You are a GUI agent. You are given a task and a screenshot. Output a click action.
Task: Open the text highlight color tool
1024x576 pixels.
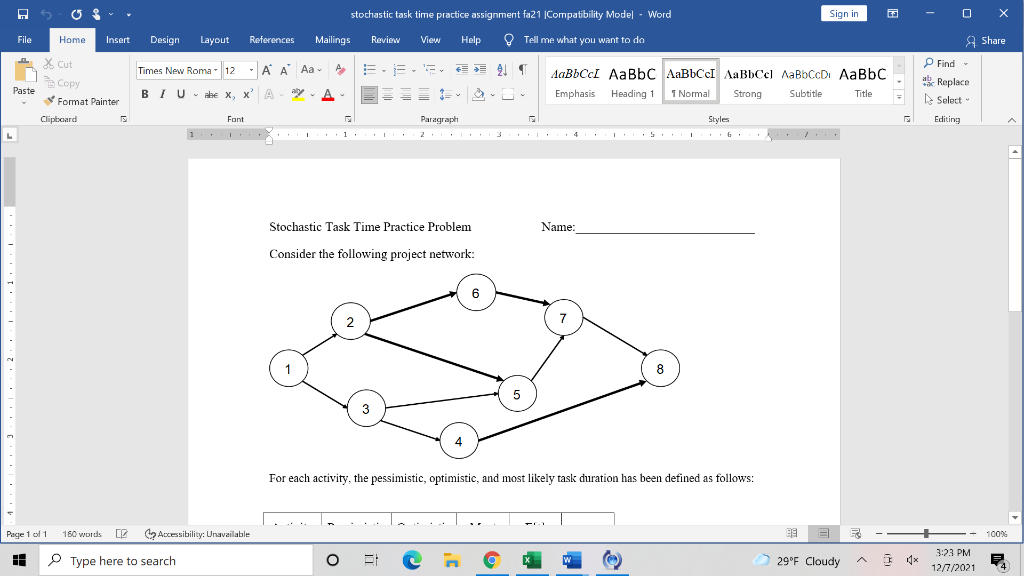point(296,92)
